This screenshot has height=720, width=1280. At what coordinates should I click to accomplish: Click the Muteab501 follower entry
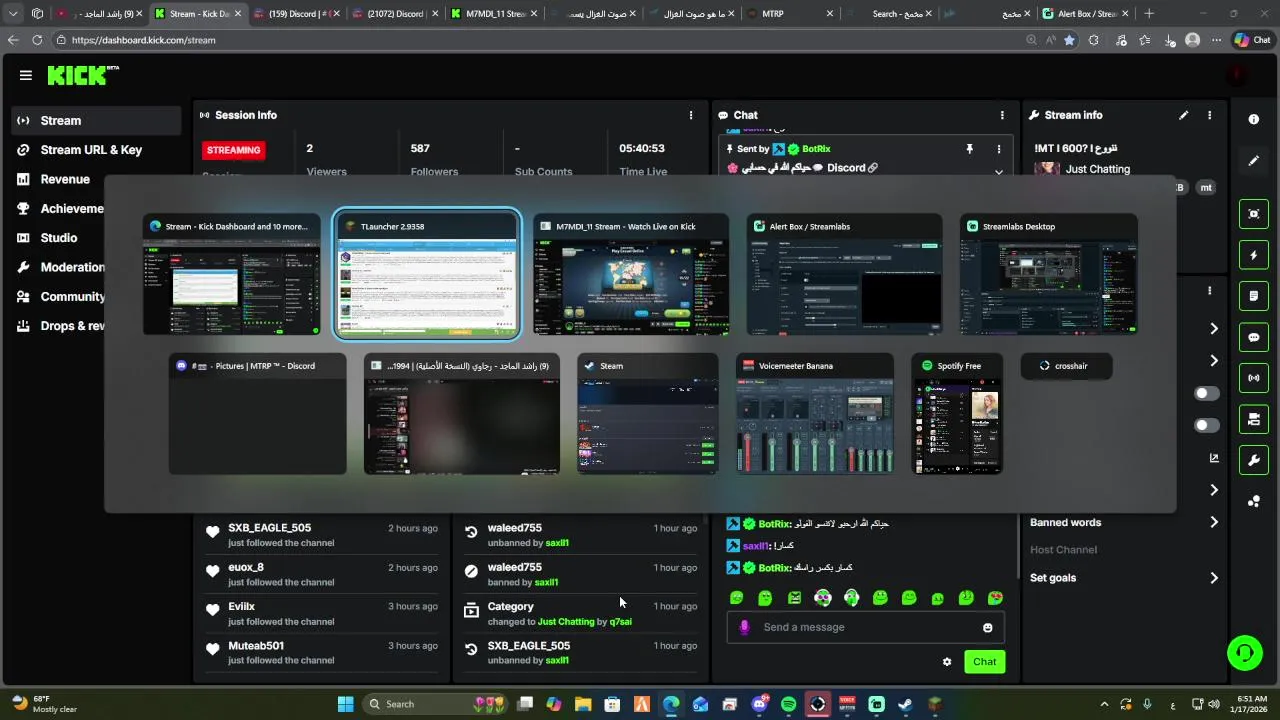tap(321, 653)
